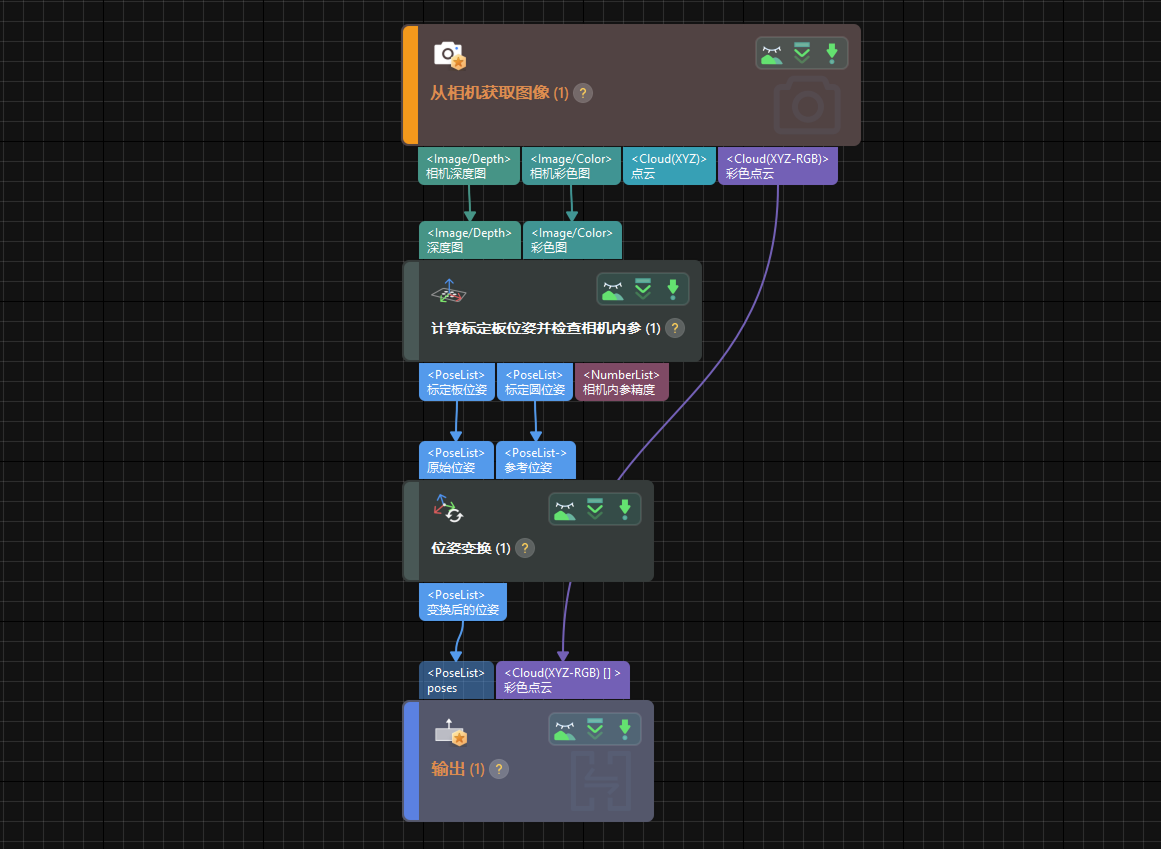Click the 从相机获取图像 (1) step title
Image resolution: width=1161 pixels, height=849 pixels.
click(x=499, y=93)
